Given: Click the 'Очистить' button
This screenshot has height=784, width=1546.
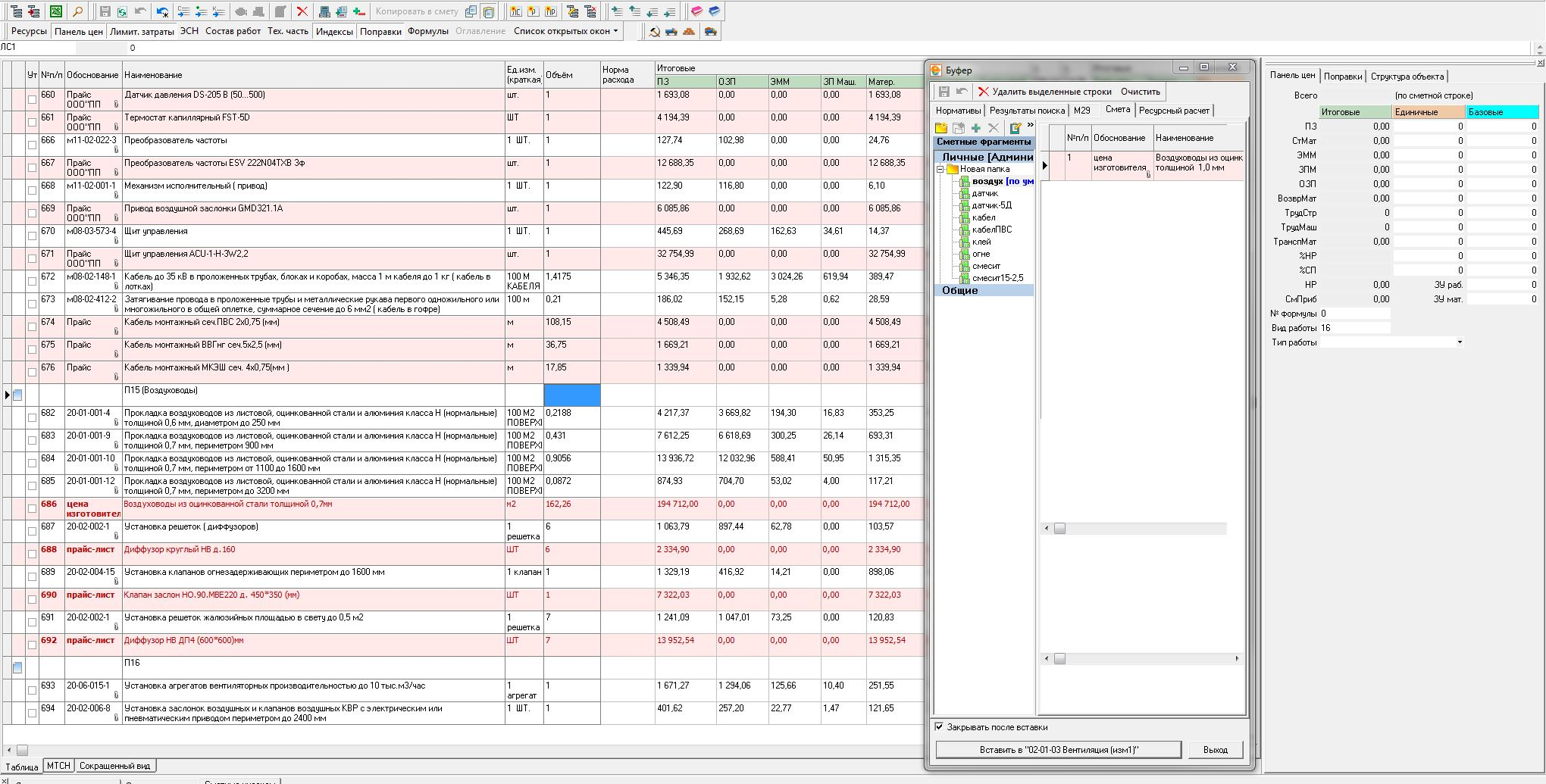Looking at the screenshot, I should click(1140, 92).
